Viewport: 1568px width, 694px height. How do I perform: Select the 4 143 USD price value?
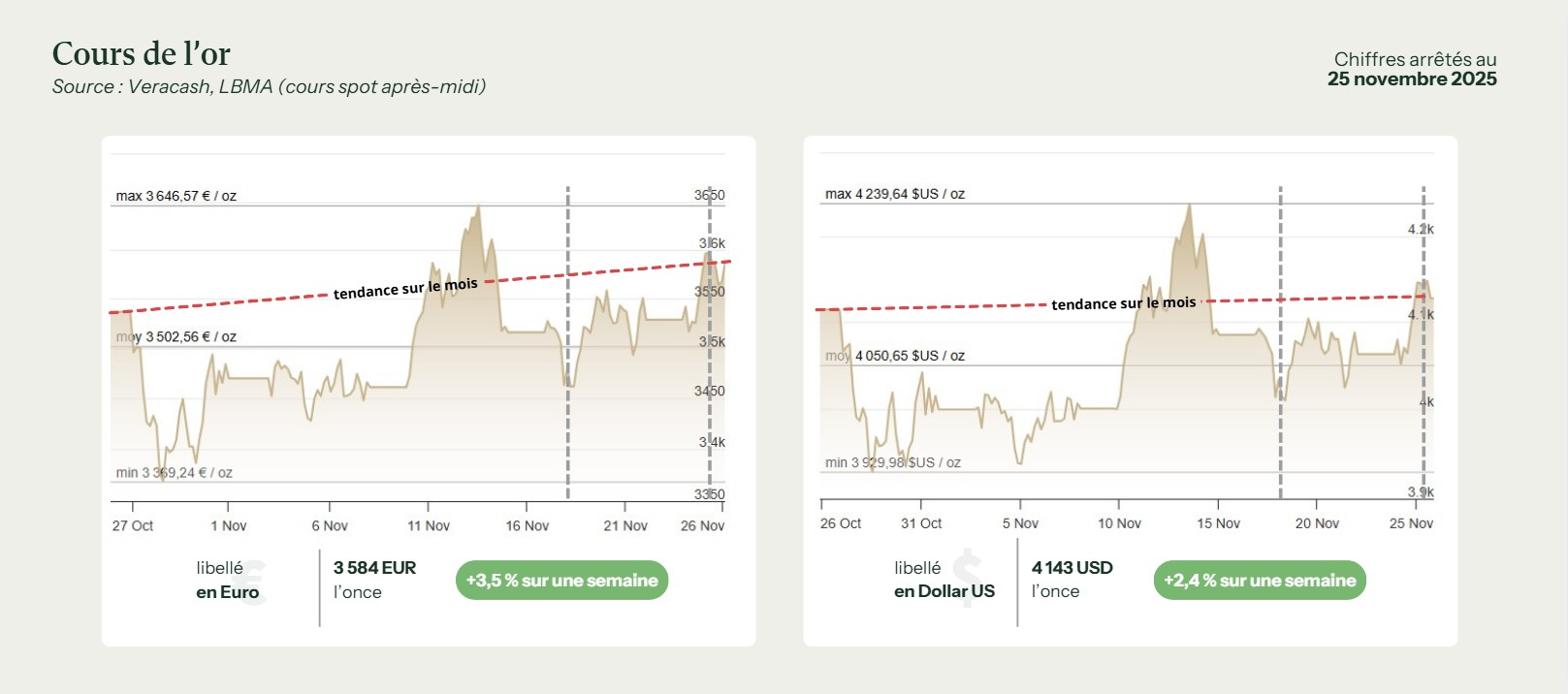tap(1072, 568)
